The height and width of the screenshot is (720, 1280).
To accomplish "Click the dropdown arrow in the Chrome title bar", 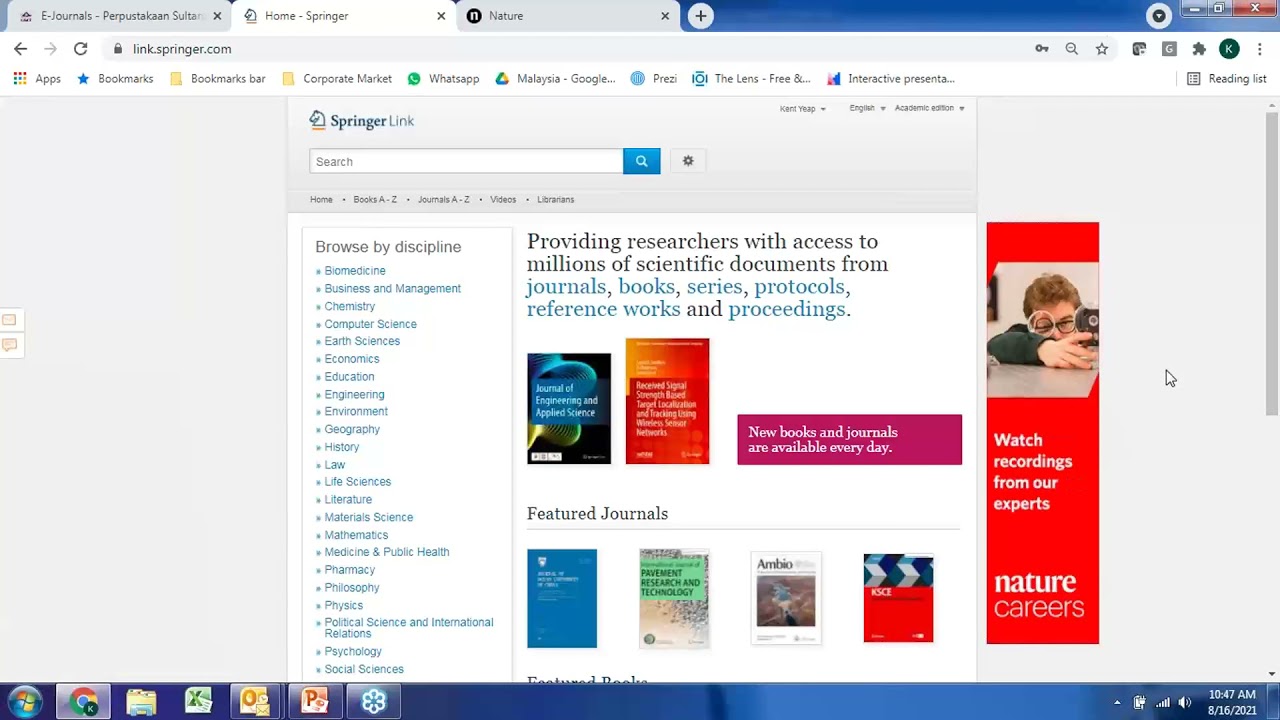I will 1159,16.
